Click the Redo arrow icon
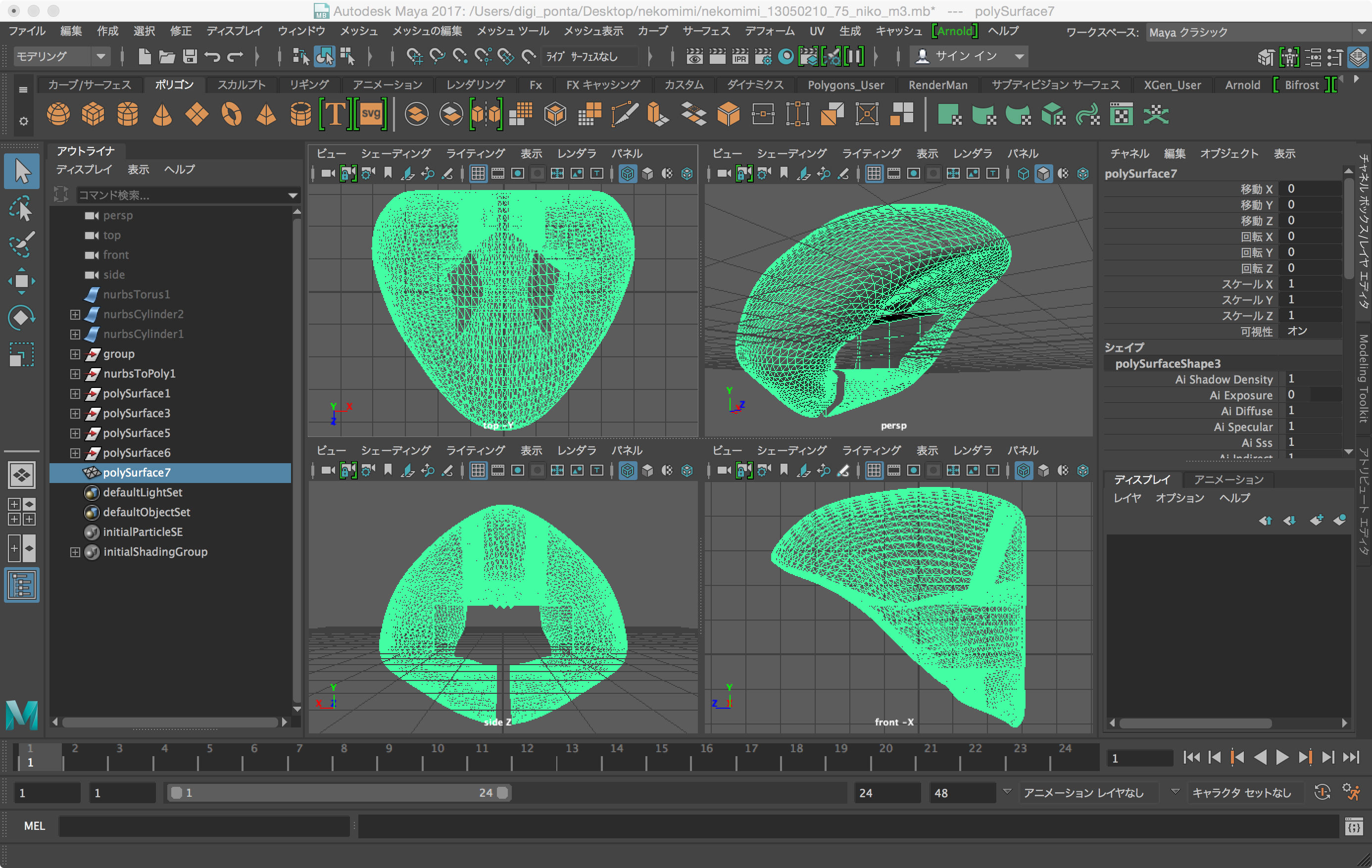This screenshot has height=868, width=1372. click(x=235, y=56)
